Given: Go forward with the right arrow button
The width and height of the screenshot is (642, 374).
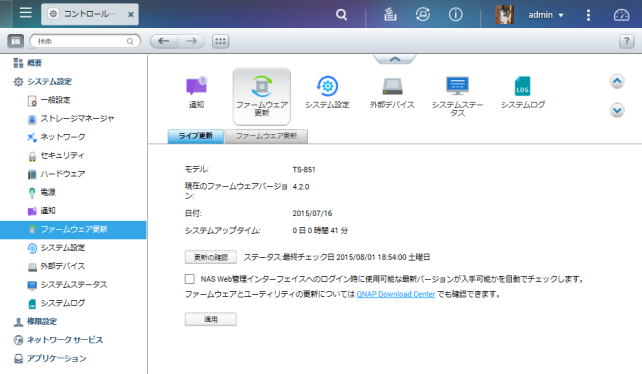Looking at the screenshot, I should click(191, 41).
